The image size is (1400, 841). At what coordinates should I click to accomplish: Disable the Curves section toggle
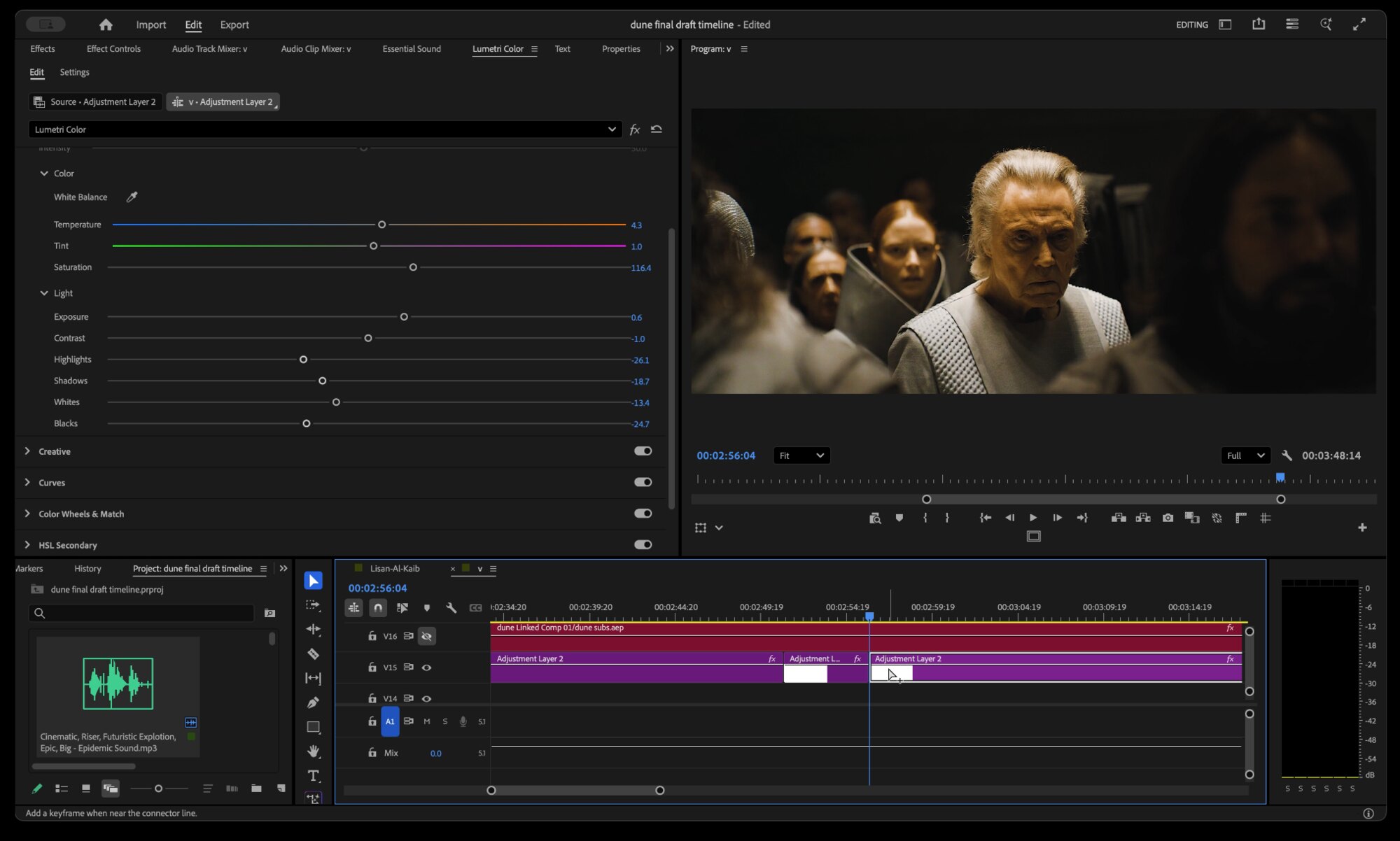click(x=643, y=482)
